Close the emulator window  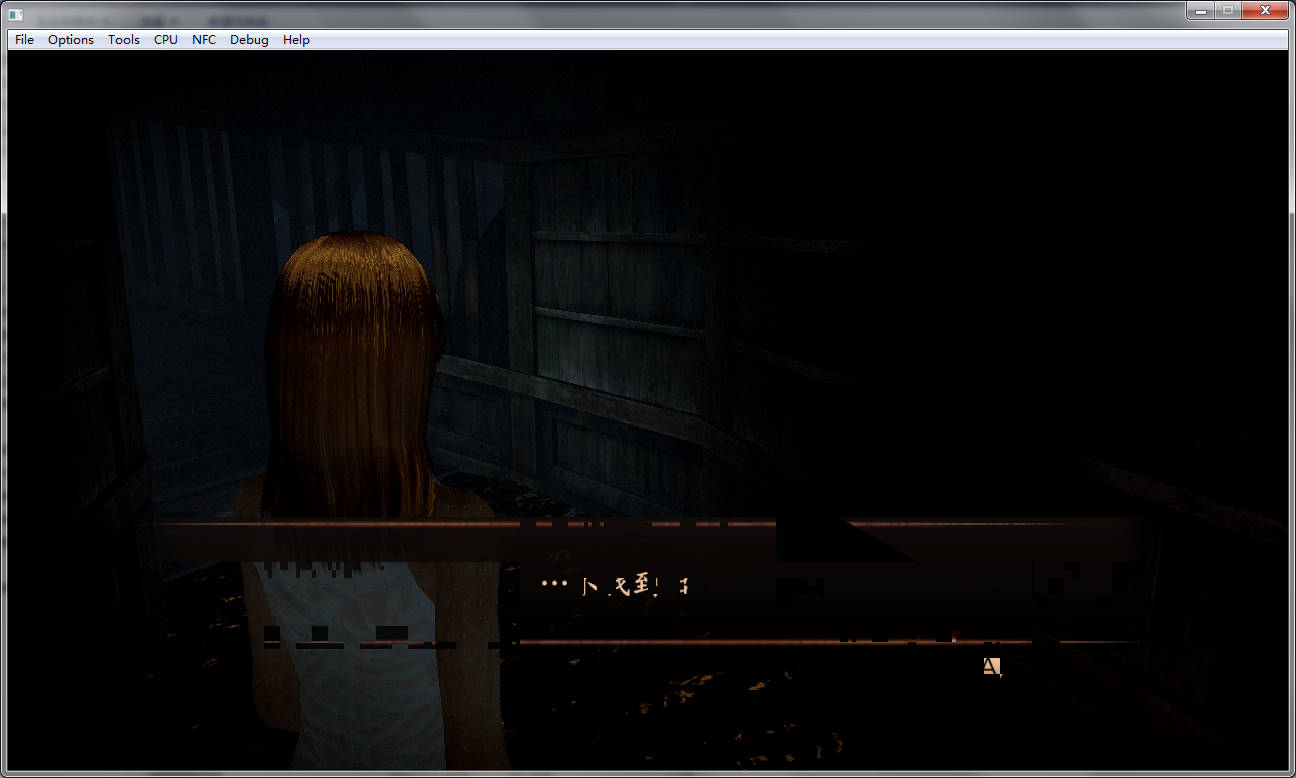1265,10
